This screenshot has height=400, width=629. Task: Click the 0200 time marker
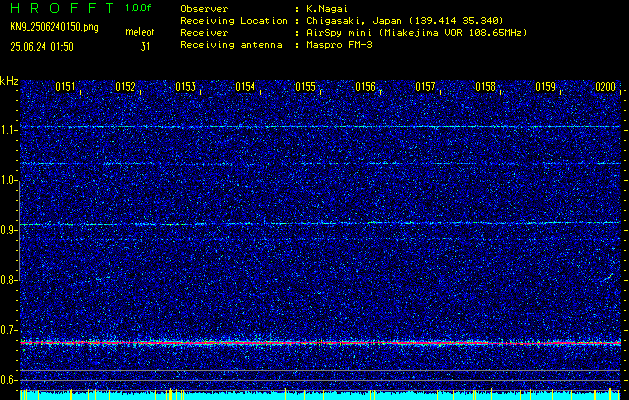pos(605,87)
